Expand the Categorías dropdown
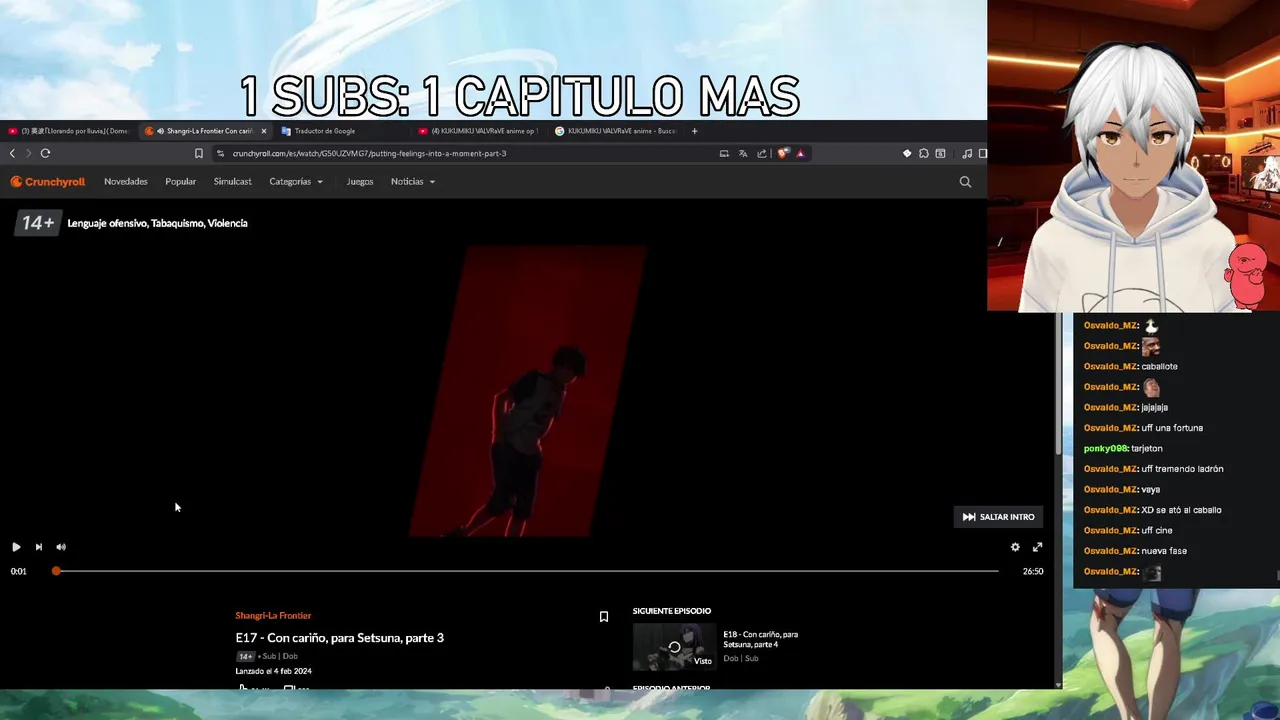Image resolution: width=1280 pixels, height=720 pixels. (296, 182)
